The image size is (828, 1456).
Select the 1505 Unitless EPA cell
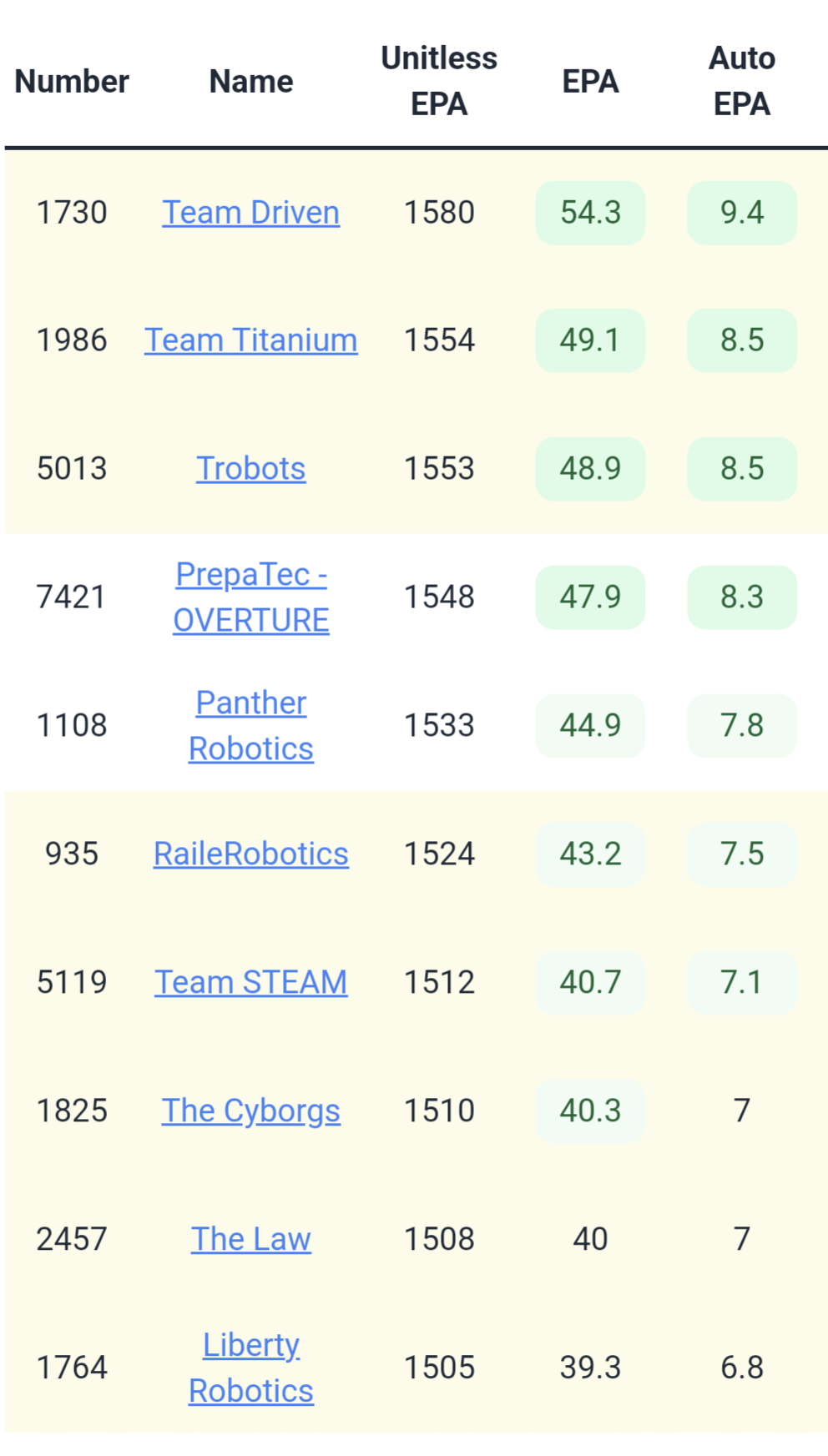click(x=439, y=1368)
